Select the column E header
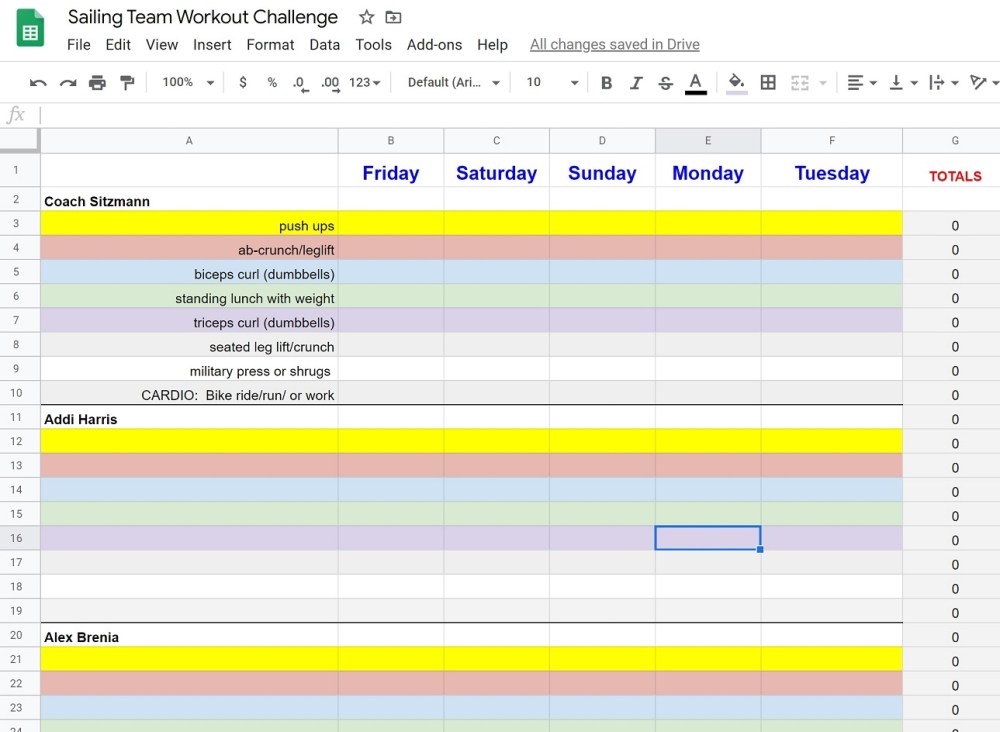Viewport: 1000px width, 732px height. [x=708, y=141]
